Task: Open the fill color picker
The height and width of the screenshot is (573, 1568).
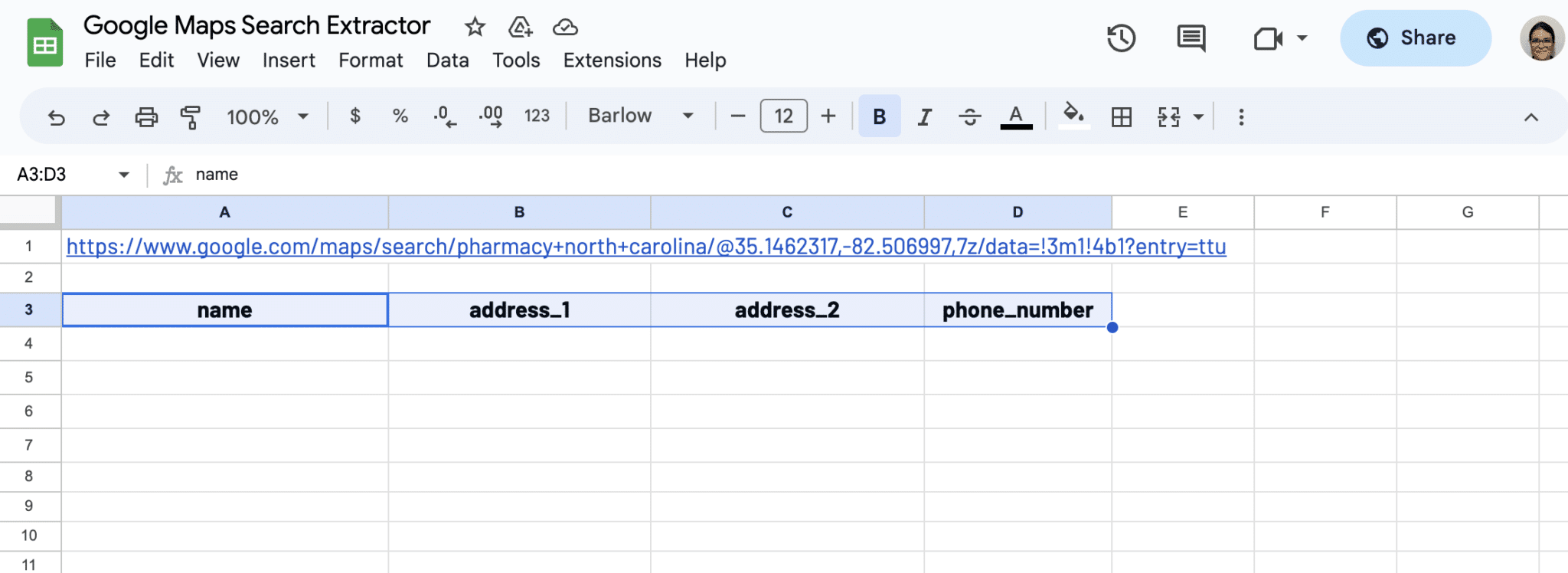Action: (x=1073, y=116)
